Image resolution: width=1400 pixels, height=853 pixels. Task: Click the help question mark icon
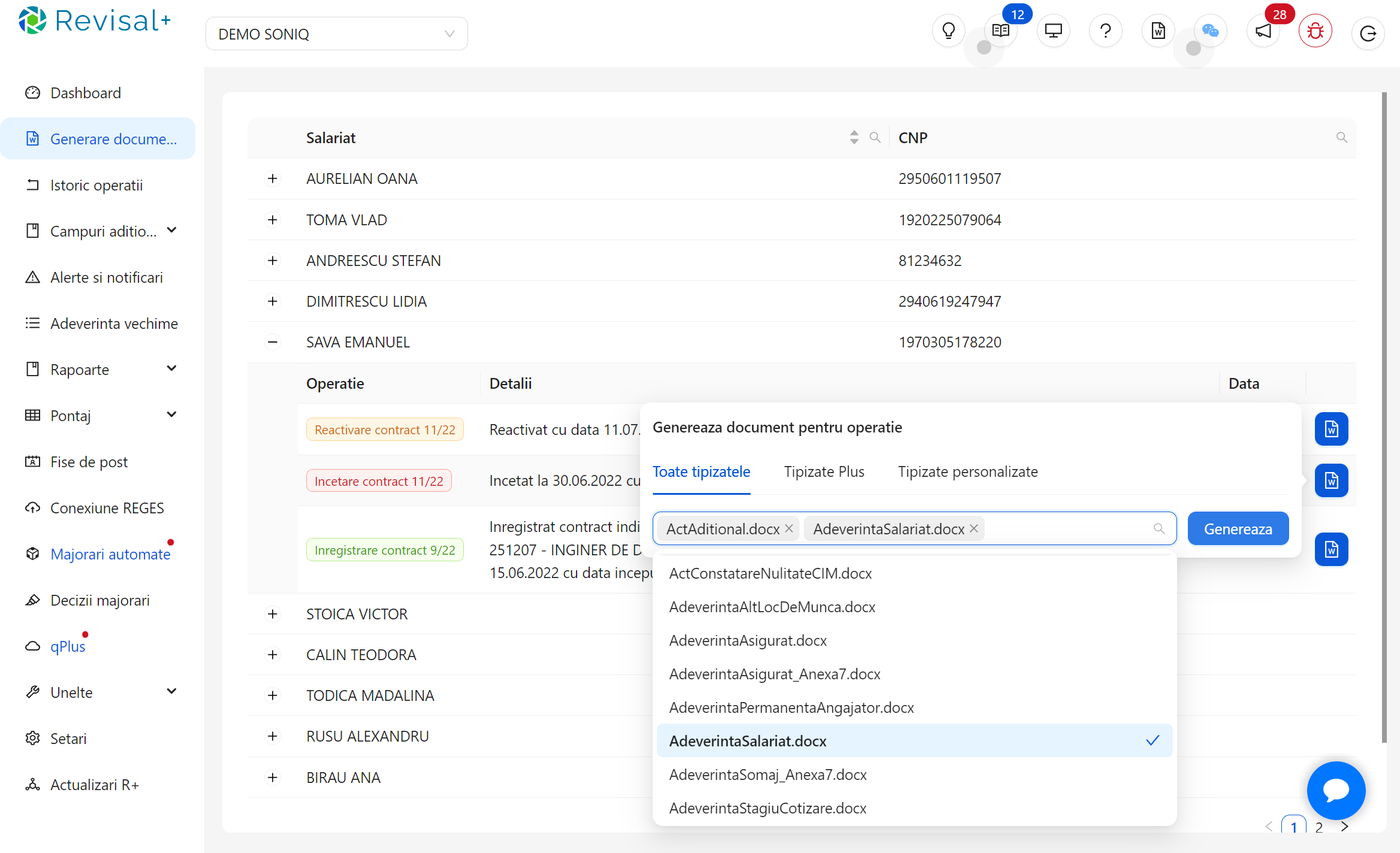tap(1105, 30)
